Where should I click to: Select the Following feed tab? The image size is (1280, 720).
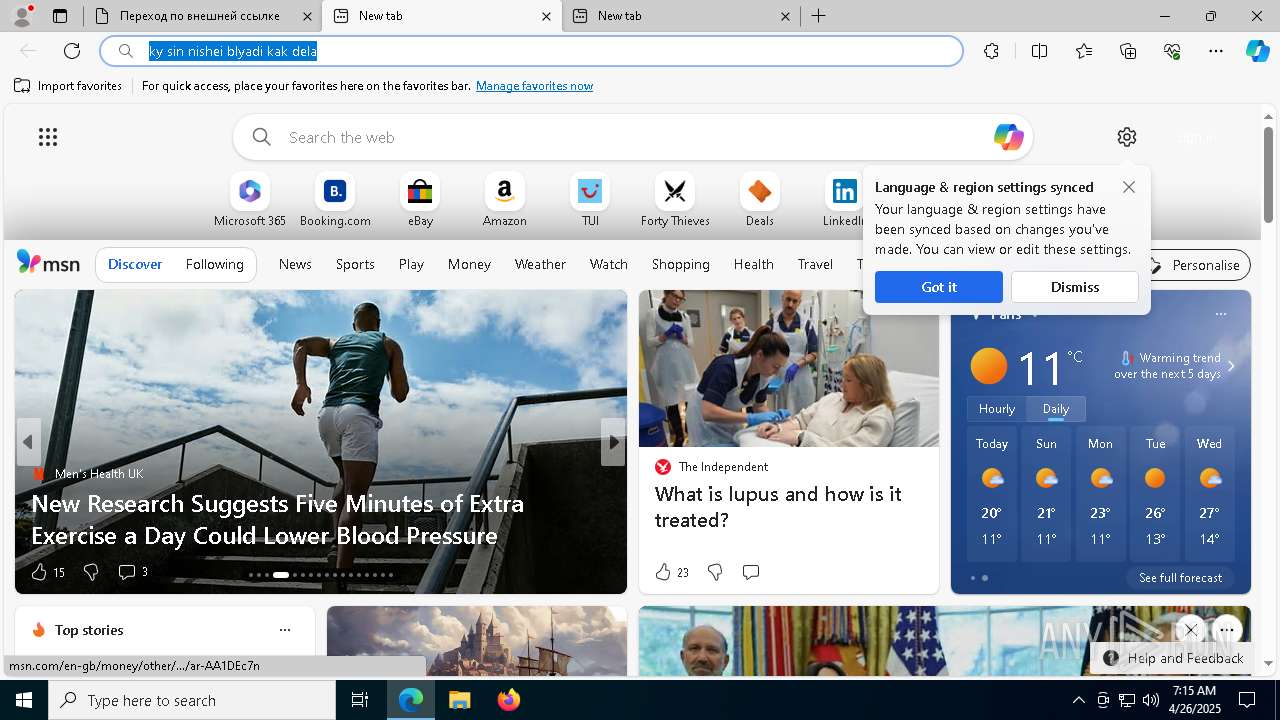pos(214,264)
